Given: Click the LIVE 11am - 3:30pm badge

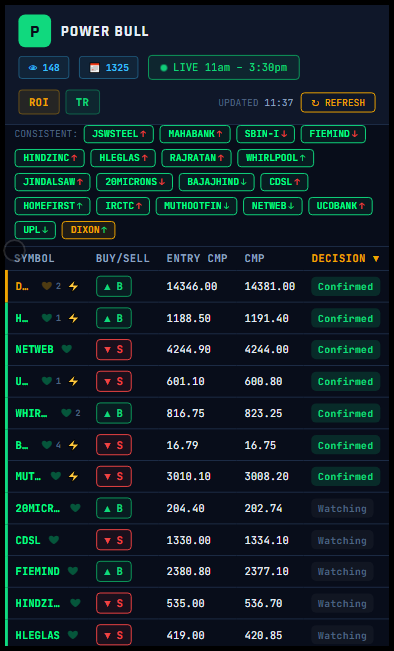Looking at the screenshot, I should point(224,67).
